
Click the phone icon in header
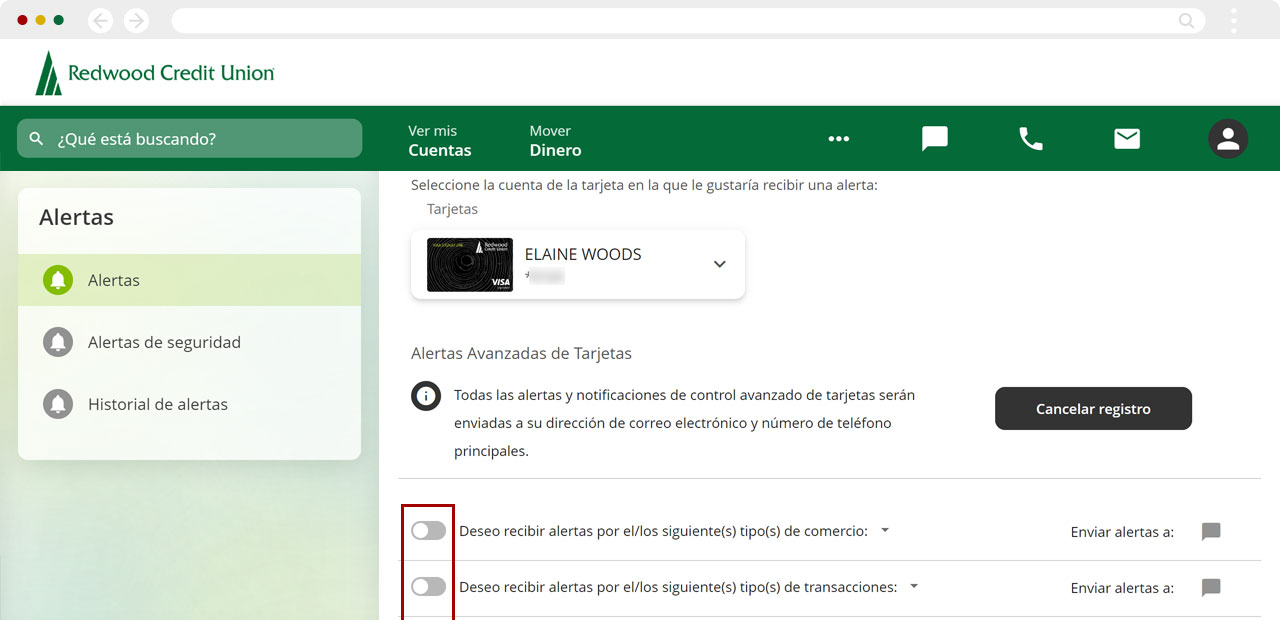pos(1030,139)
